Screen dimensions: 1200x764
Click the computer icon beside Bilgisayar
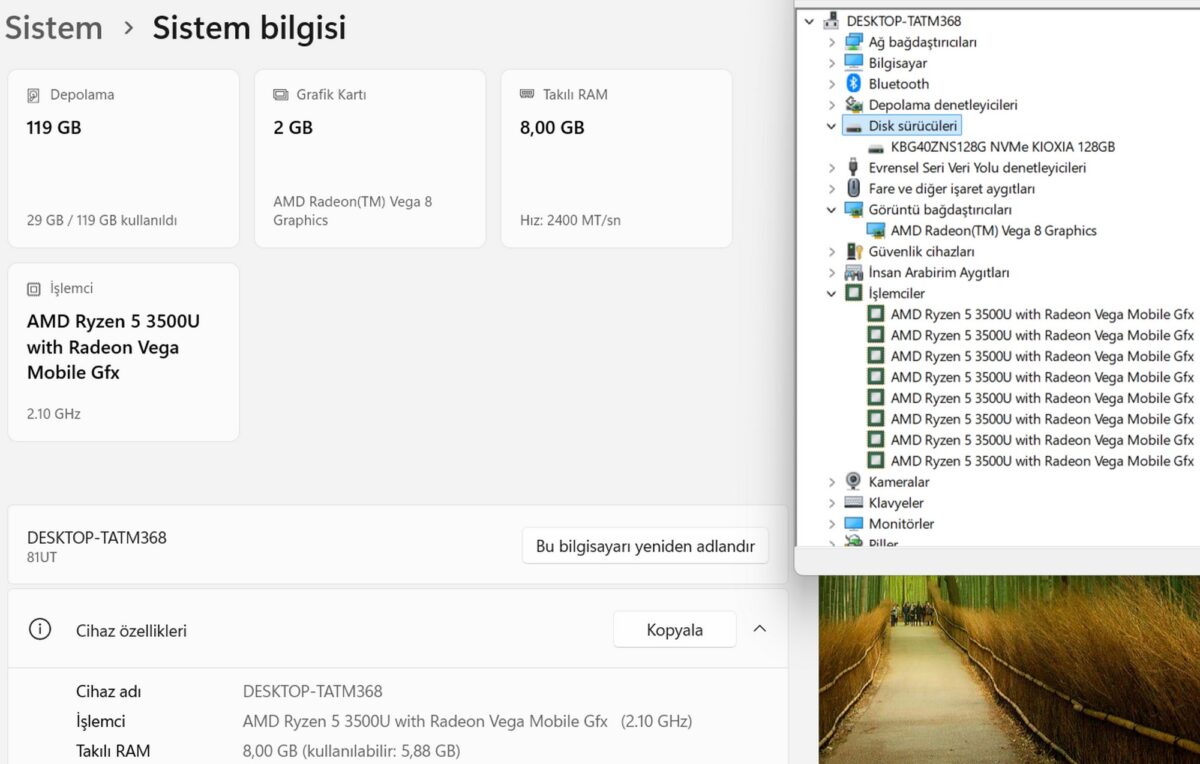tap(853, 63)
